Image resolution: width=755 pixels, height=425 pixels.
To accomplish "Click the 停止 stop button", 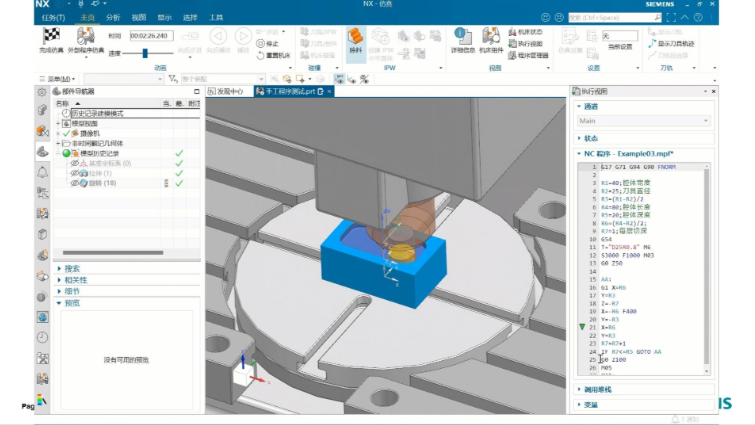I will [x=268, y=44].
